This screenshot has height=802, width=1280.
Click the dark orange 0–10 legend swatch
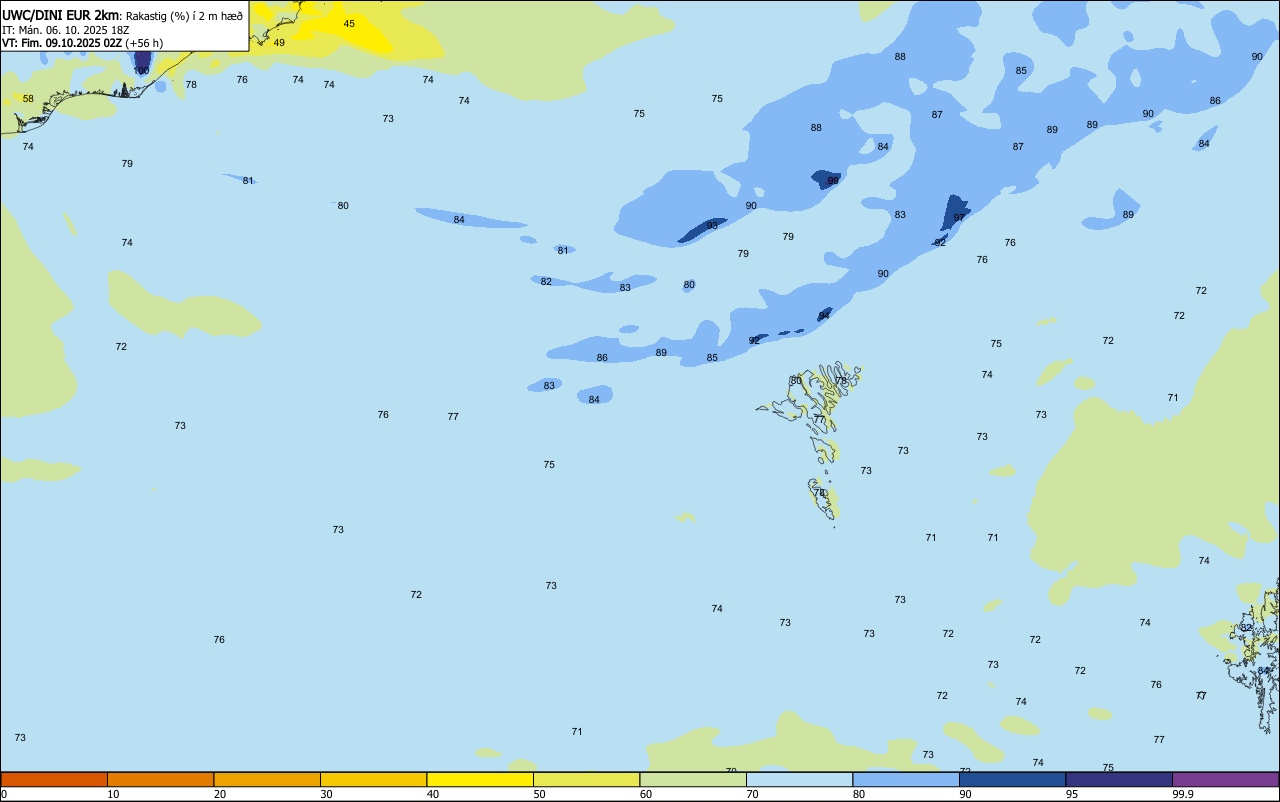[x=54, y=779]
